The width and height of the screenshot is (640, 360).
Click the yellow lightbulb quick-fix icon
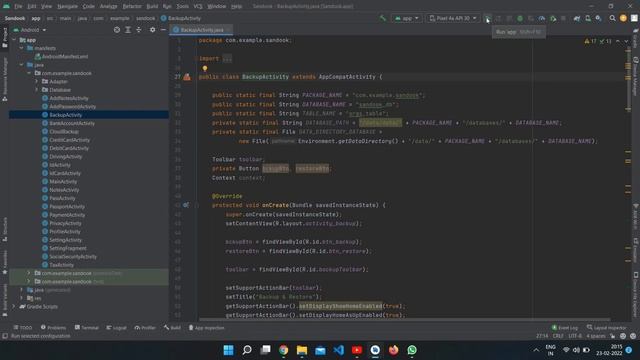pos(205,69)
